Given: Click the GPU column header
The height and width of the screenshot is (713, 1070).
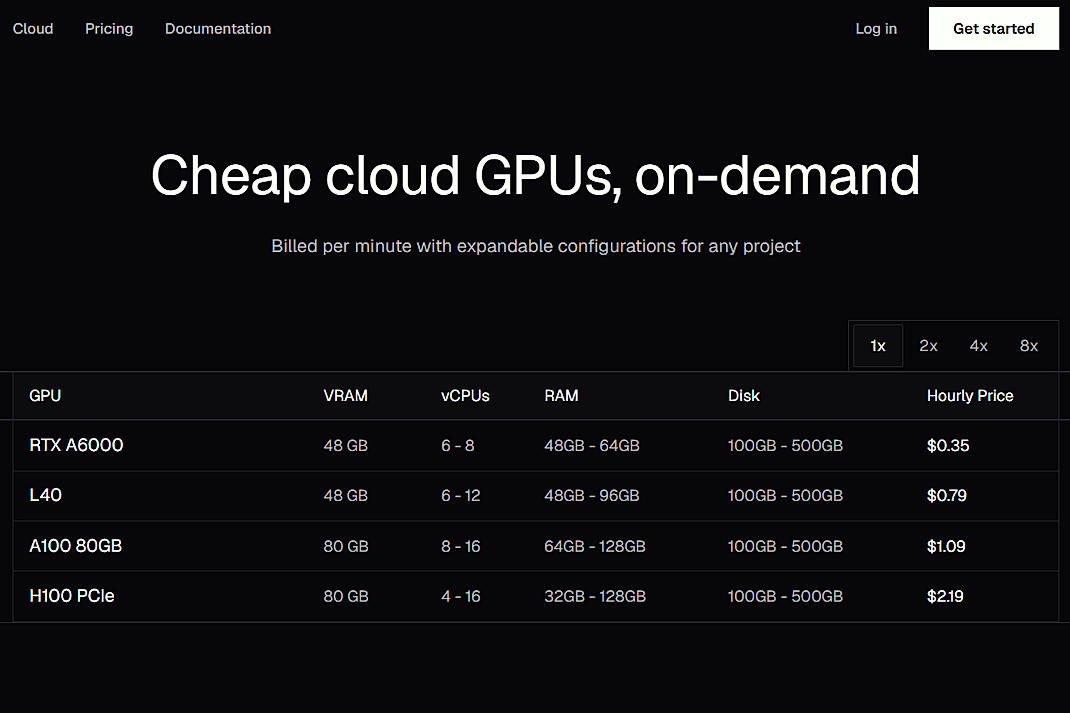Looking at the screenshot, I should pyautogui.click(x=45, y=396).
